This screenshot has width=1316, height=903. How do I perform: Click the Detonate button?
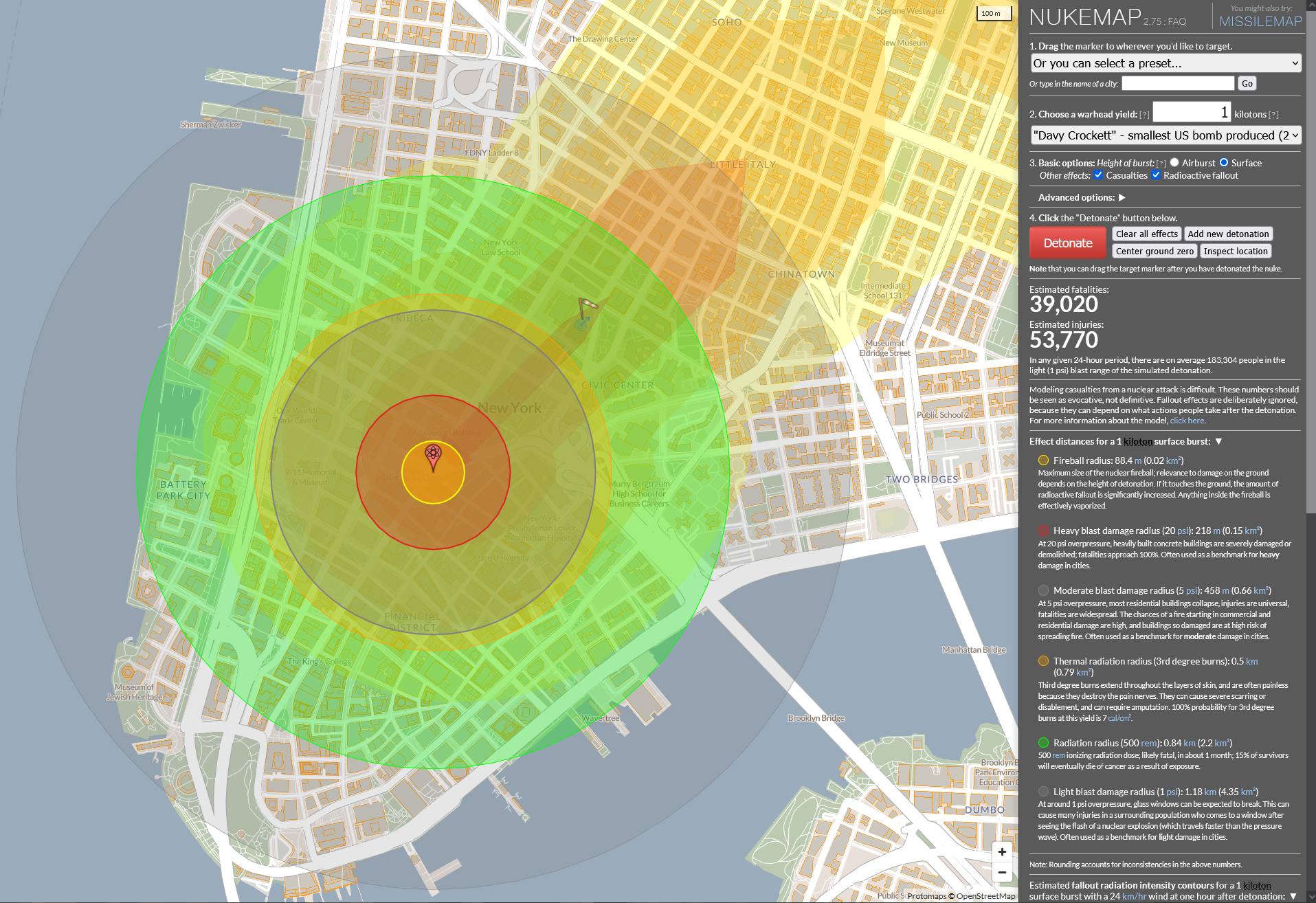point(1067,243)
